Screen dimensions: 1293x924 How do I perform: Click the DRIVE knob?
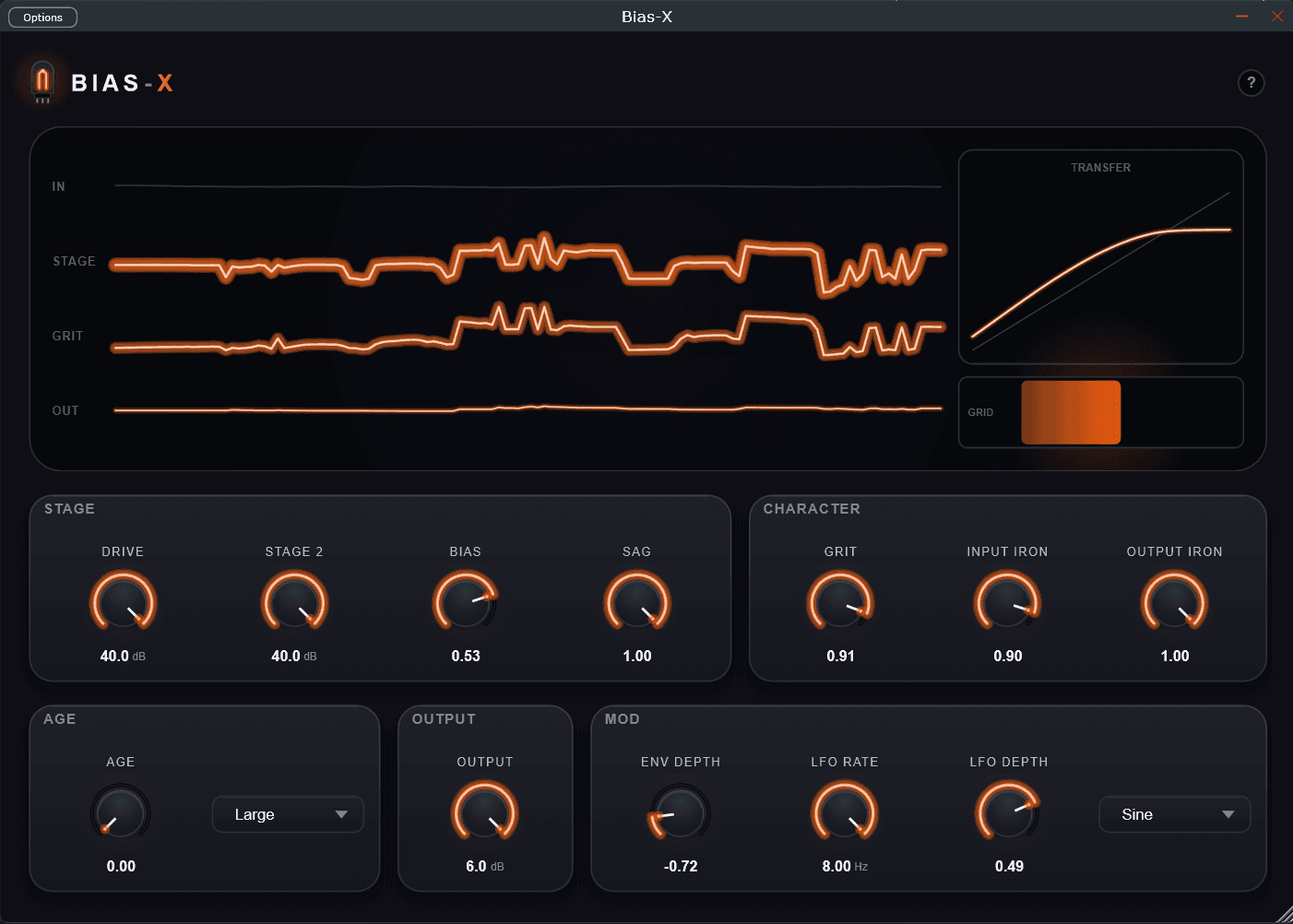(x=123, y=602)
